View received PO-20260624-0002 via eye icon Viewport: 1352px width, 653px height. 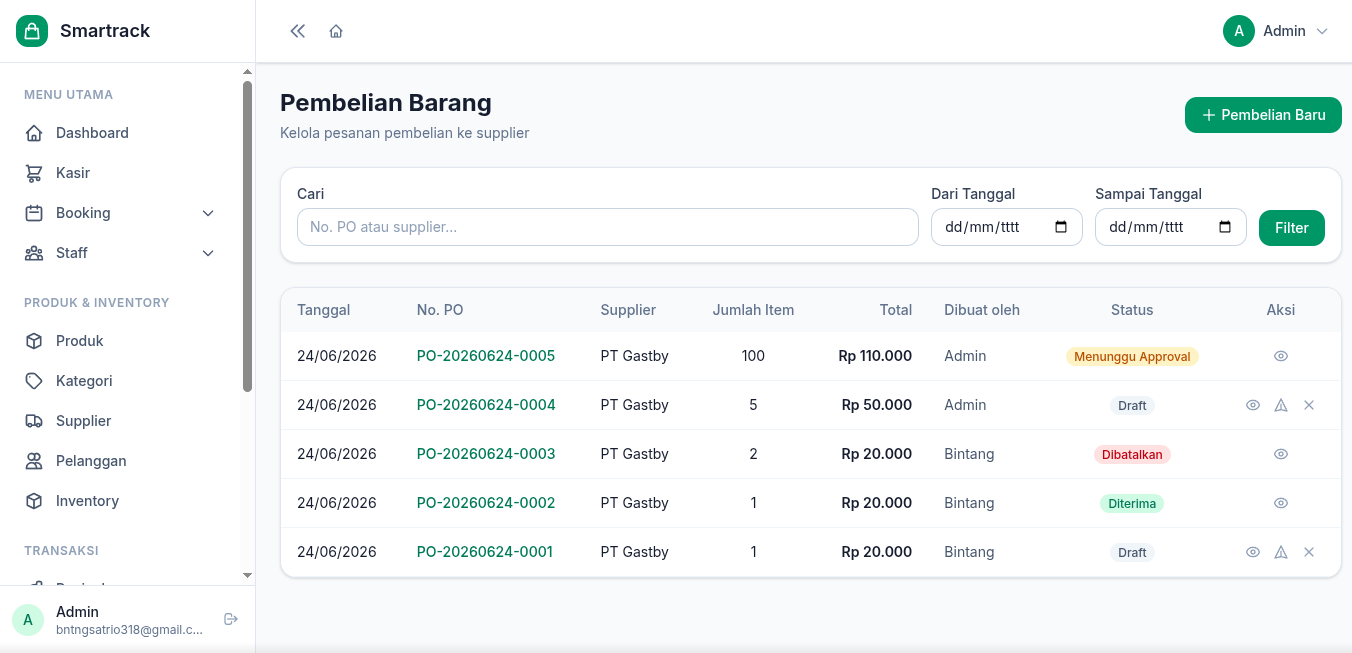point(1281,503)
